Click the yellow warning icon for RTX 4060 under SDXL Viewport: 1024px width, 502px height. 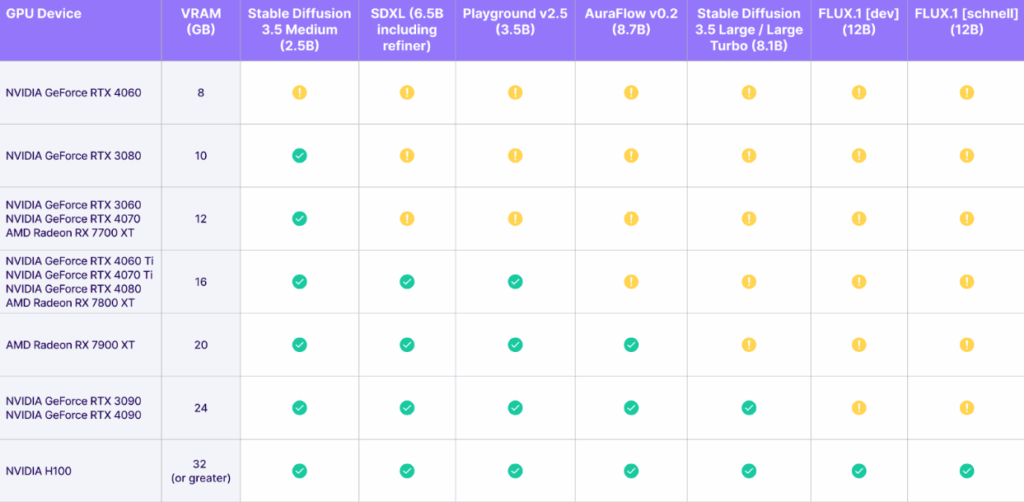click(x=407, y=93)
